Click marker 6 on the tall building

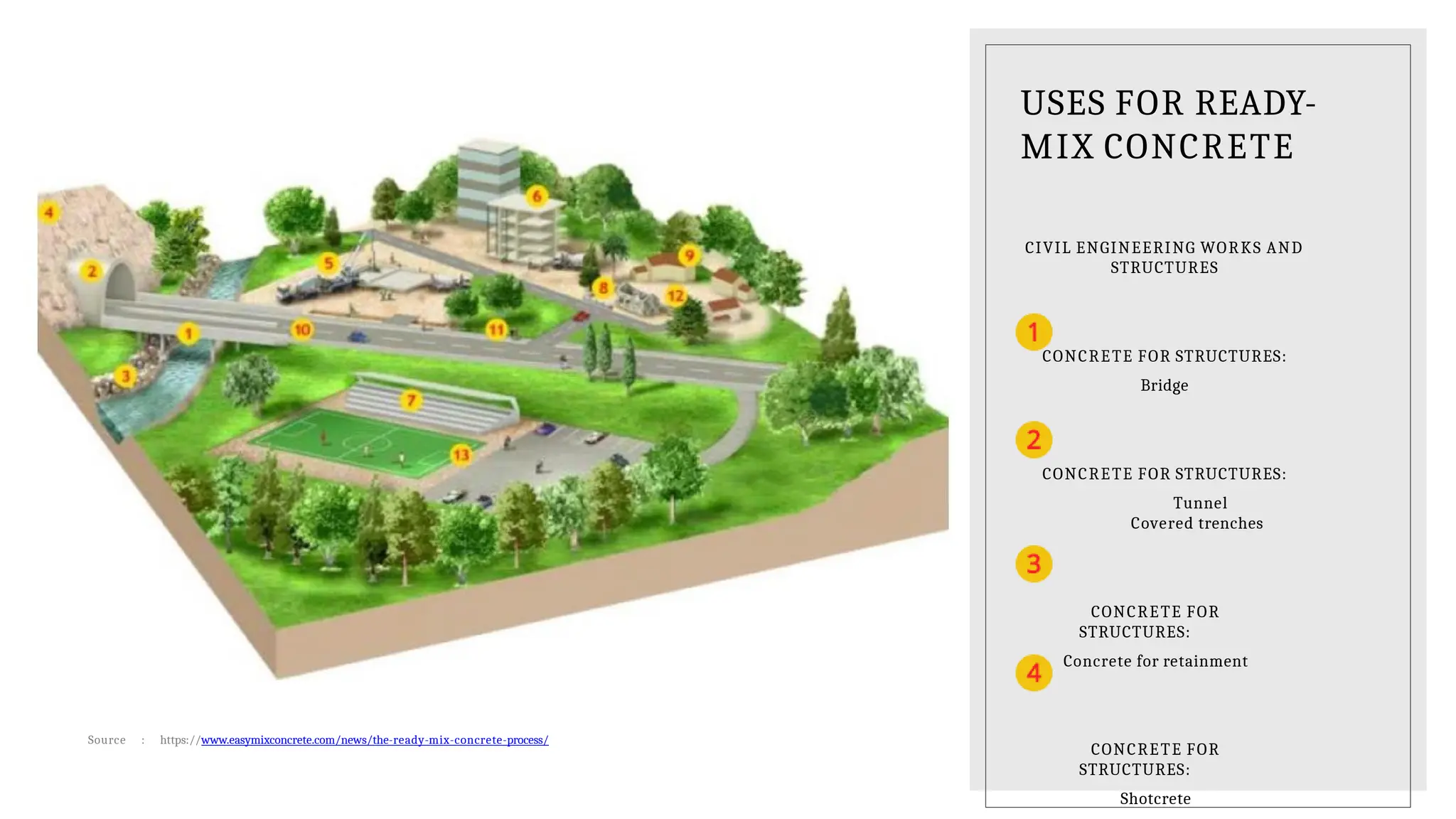[537, 196]
